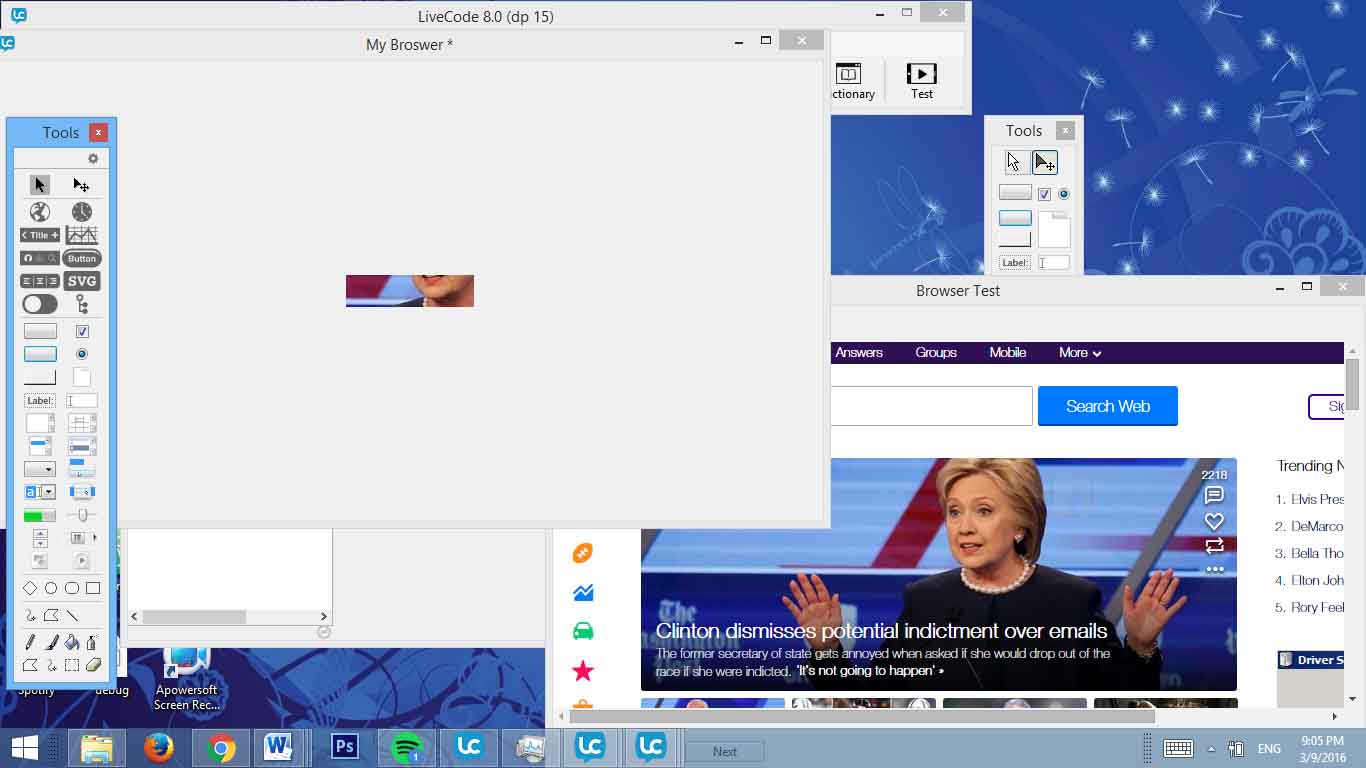Viewport: 1366px width, 768px height.
Task: Select the option menu dropdown tool
Action: 40,469
